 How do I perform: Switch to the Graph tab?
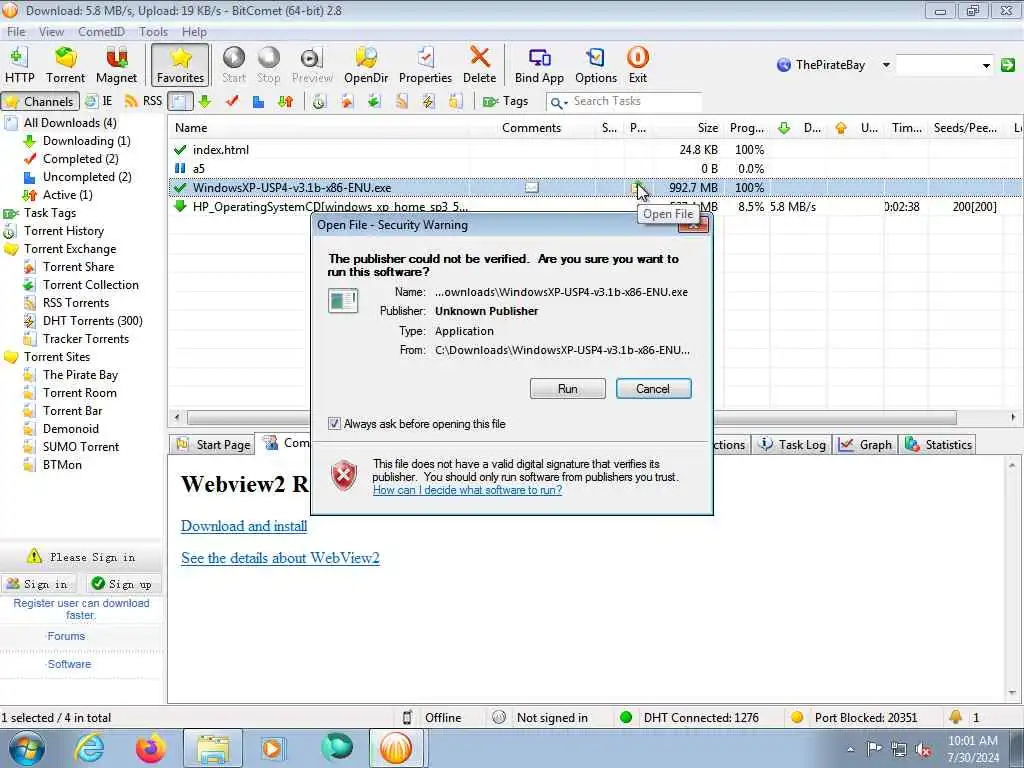click(865, 445)
